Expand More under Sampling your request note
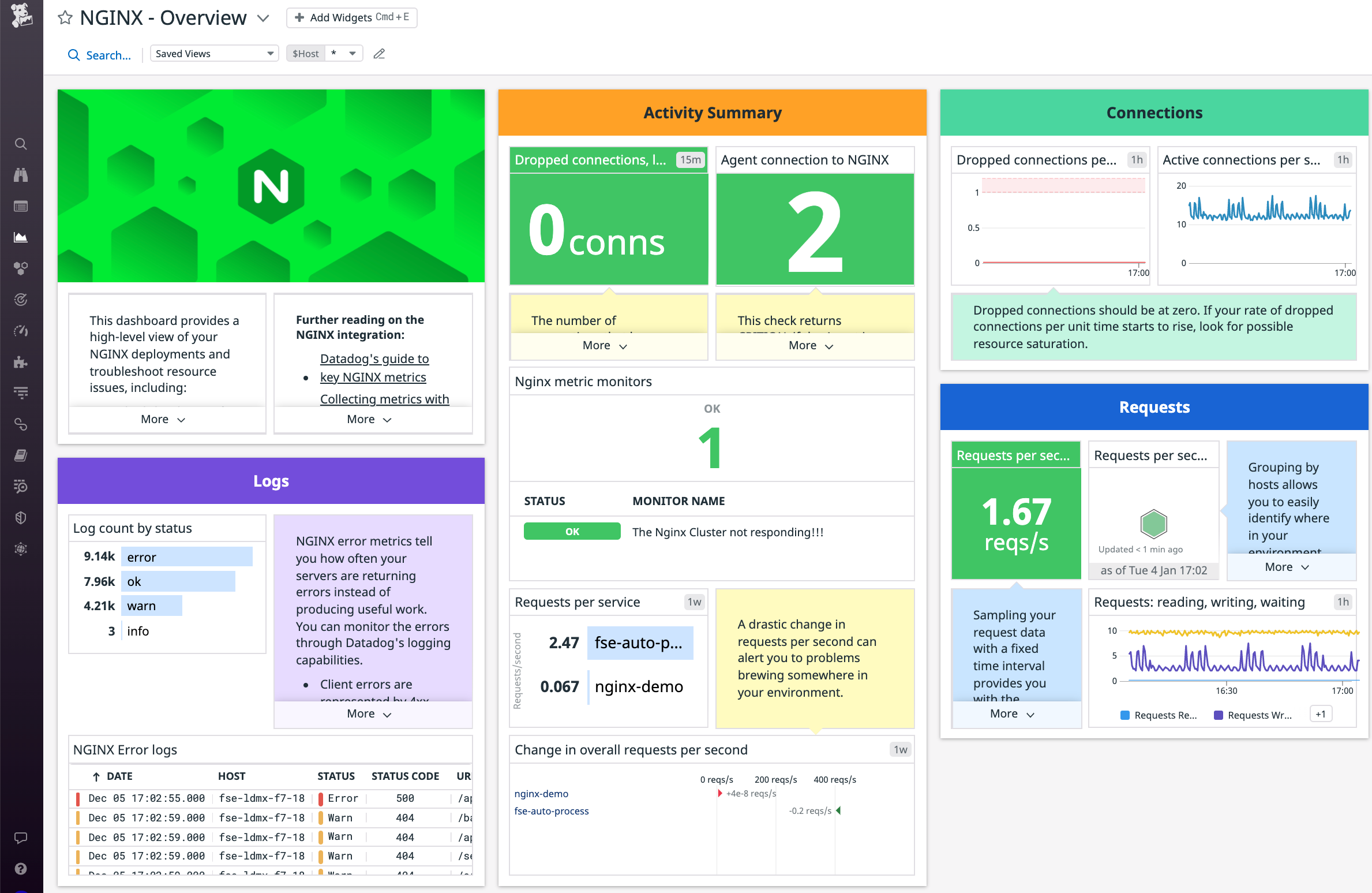This screenshot has height=893, width=1372. 1013,713
